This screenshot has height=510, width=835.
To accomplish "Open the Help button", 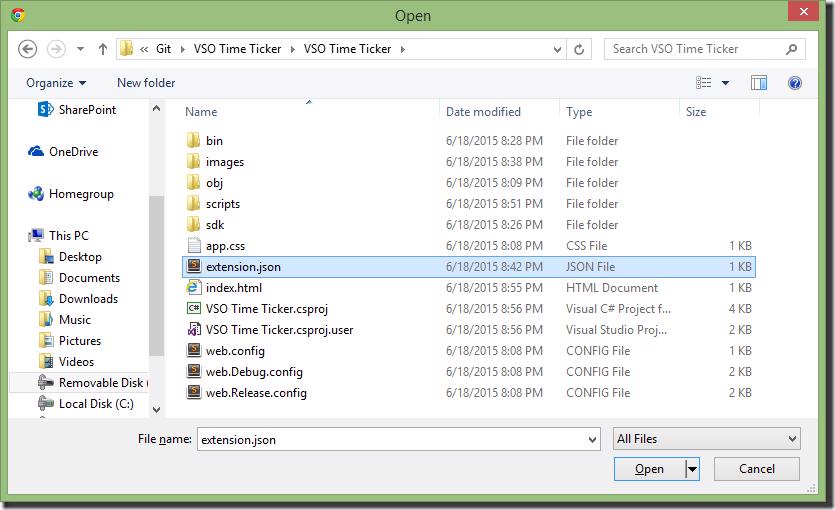I will 795,83.
